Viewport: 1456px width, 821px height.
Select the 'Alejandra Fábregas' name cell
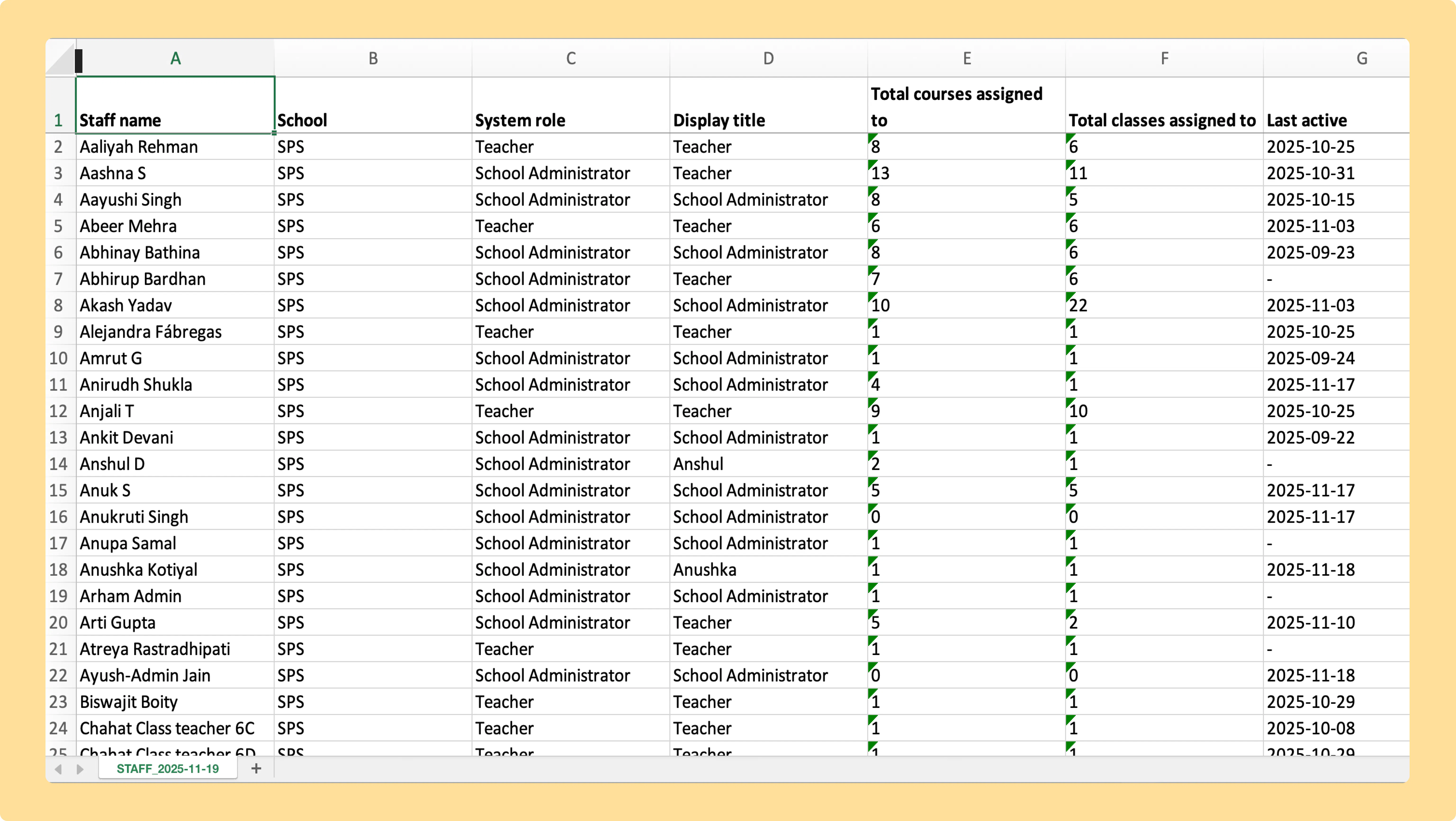point(175,332)
